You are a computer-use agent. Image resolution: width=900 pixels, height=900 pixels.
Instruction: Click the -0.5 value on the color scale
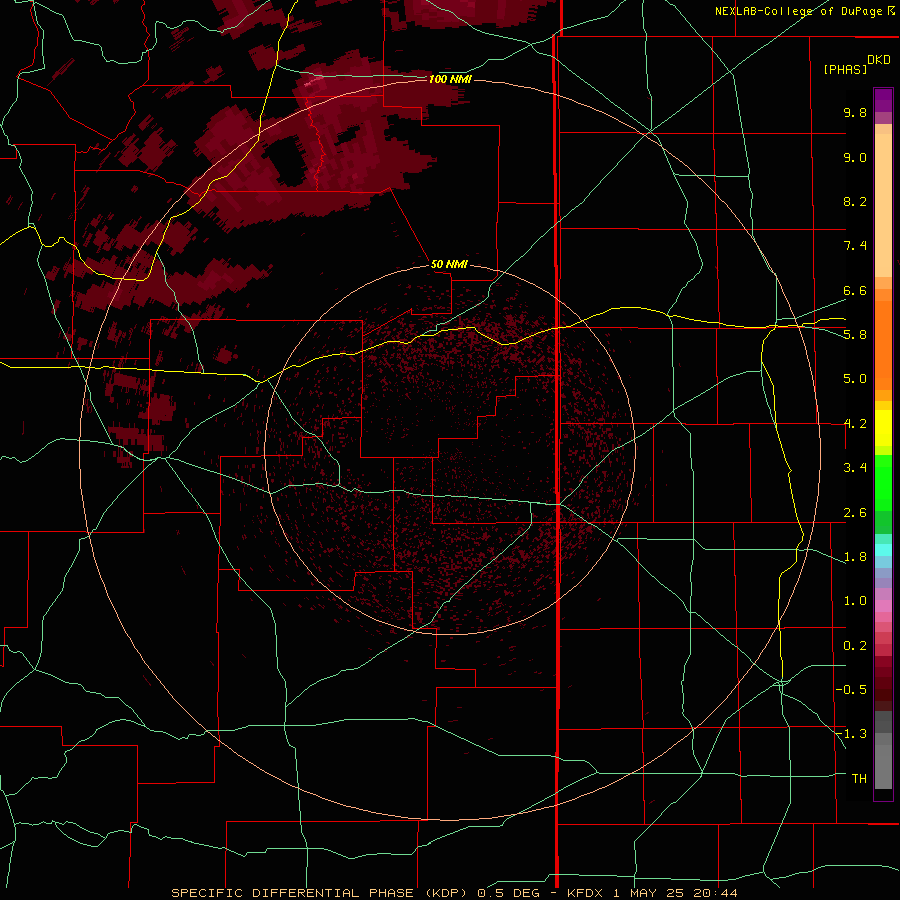pos(851,690)
